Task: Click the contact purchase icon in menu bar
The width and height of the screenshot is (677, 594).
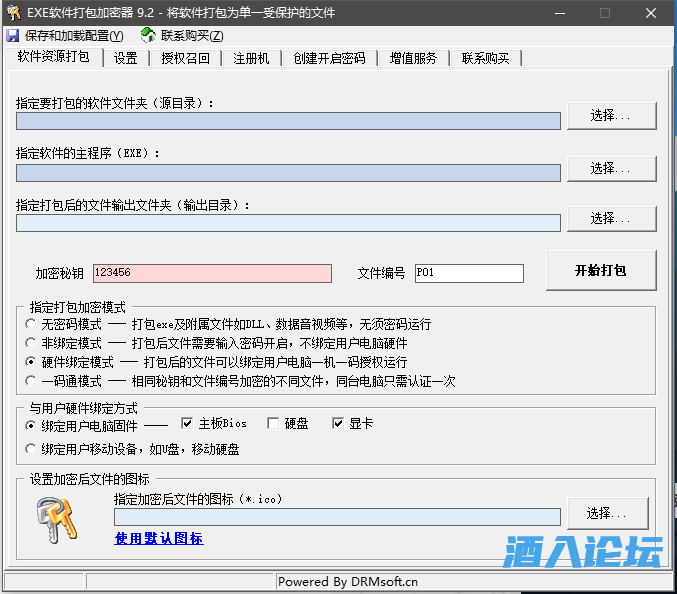Action: click(x=148, y=35)
